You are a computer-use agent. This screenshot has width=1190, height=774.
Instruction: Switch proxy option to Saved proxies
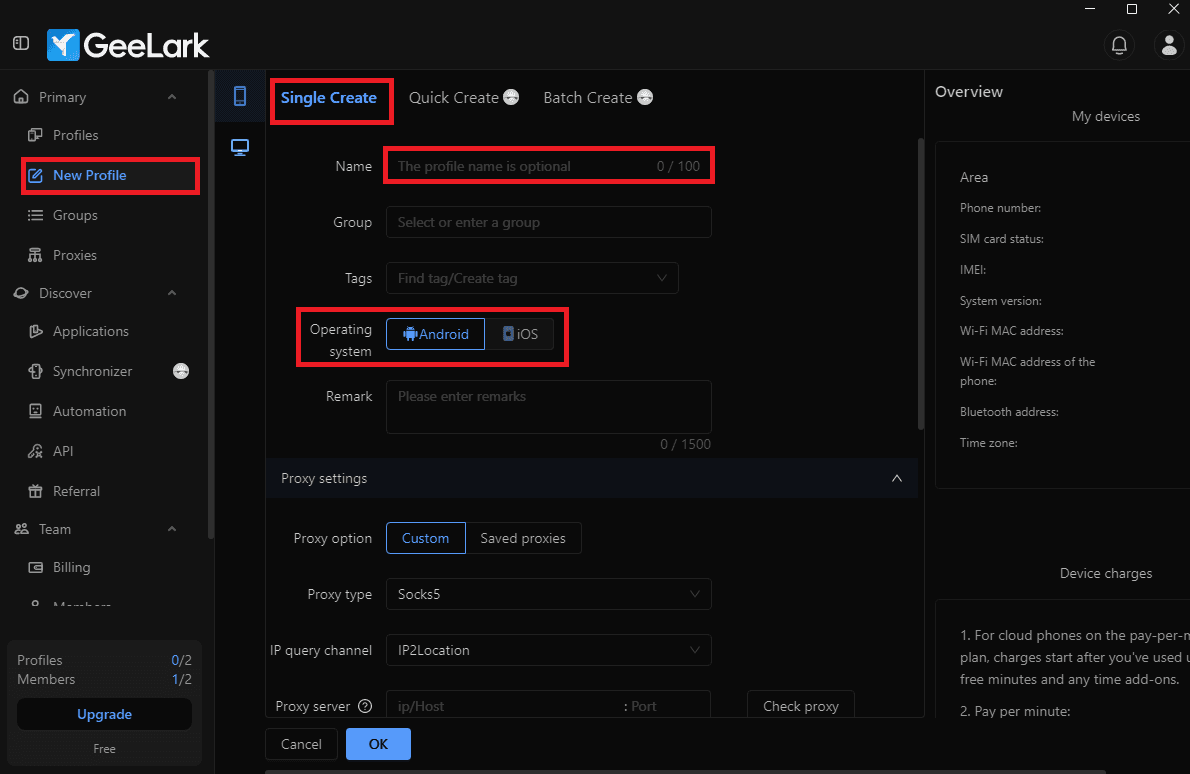tap(524, 538)
